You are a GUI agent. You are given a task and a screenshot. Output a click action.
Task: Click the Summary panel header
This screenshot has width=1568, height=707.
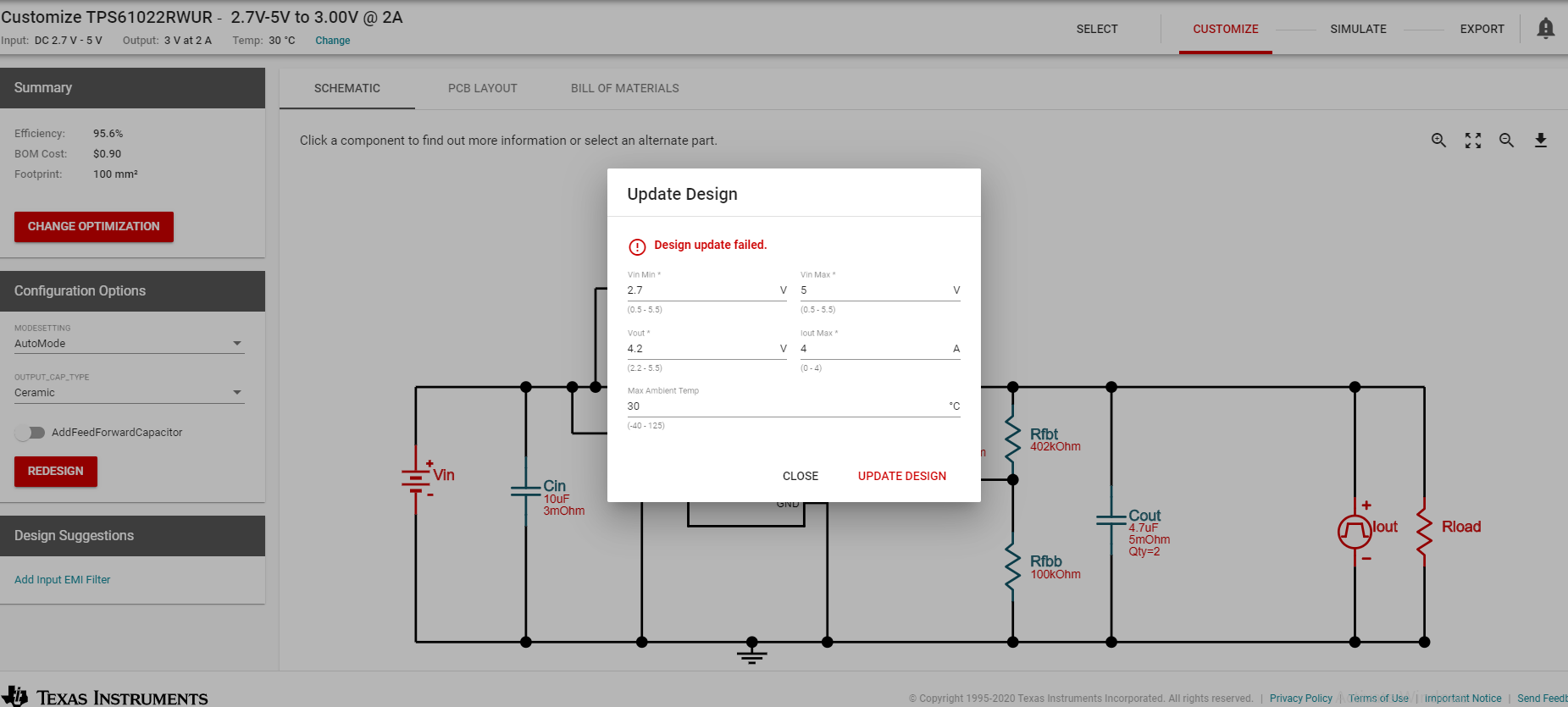132,88
